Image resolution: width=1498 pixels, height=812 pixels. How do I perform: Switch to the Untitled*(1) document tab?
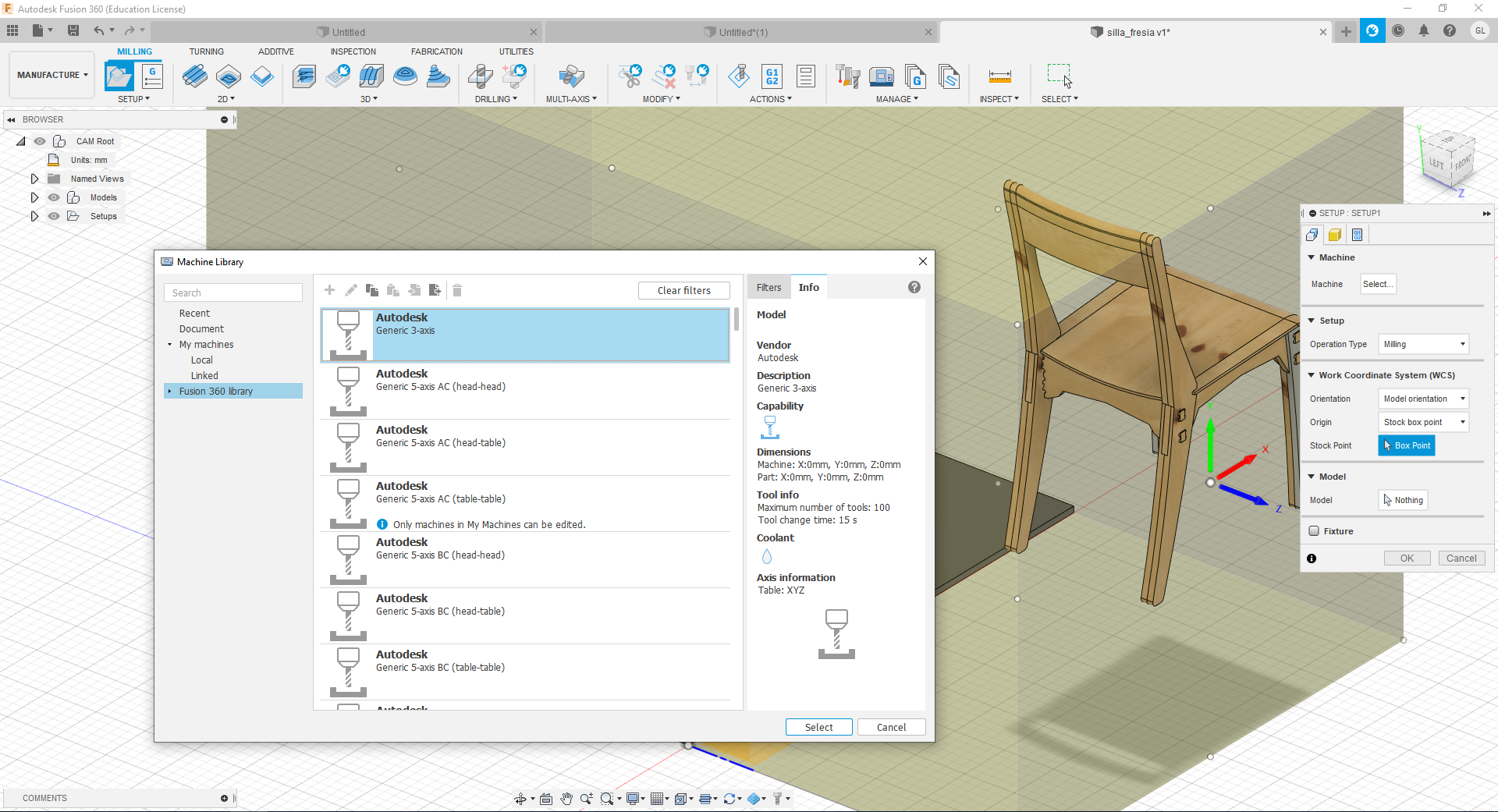[x=740, y=32]
